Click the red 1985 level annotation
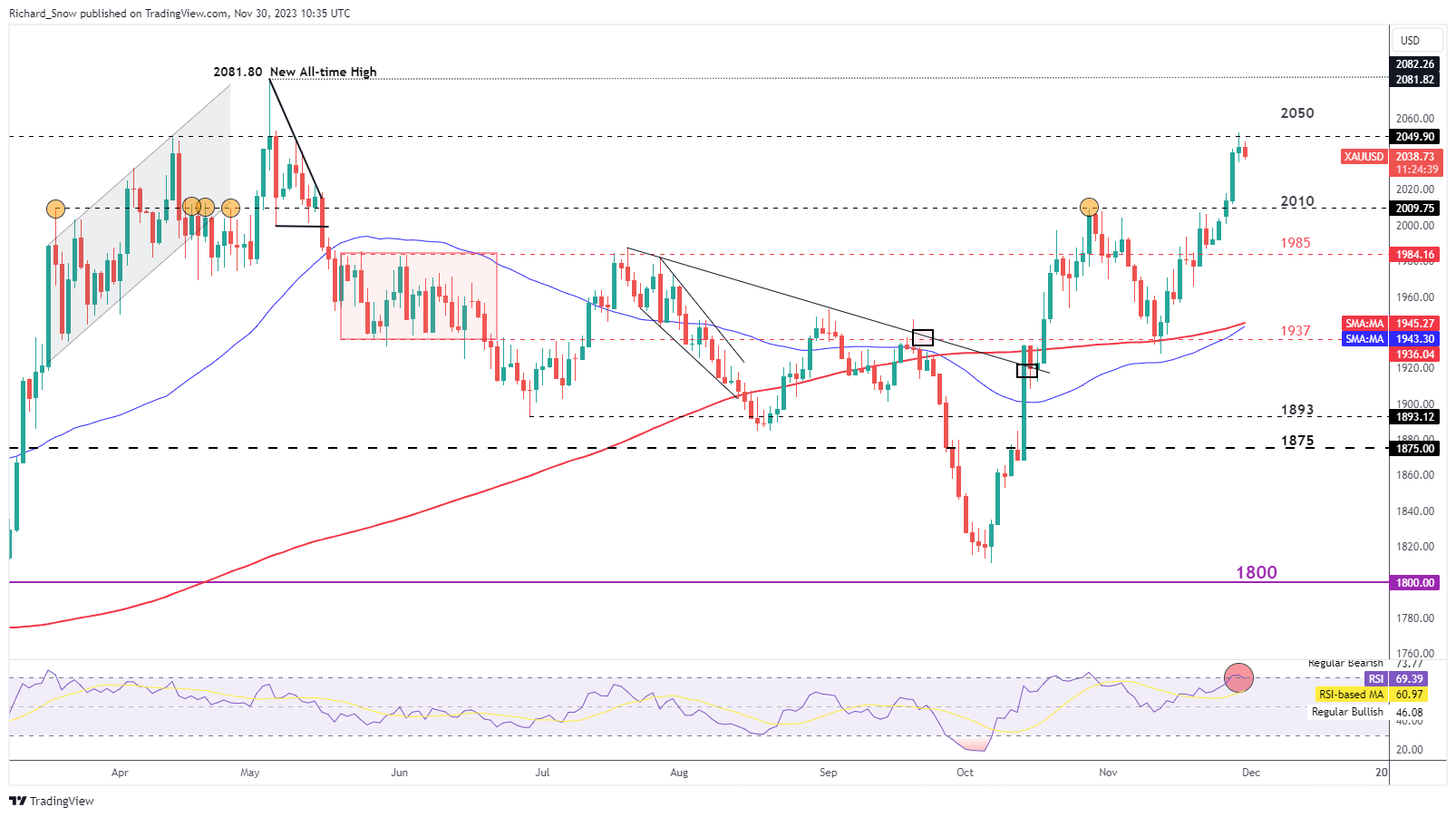This screenshot has height=817, width=1456. point(1295,243)
